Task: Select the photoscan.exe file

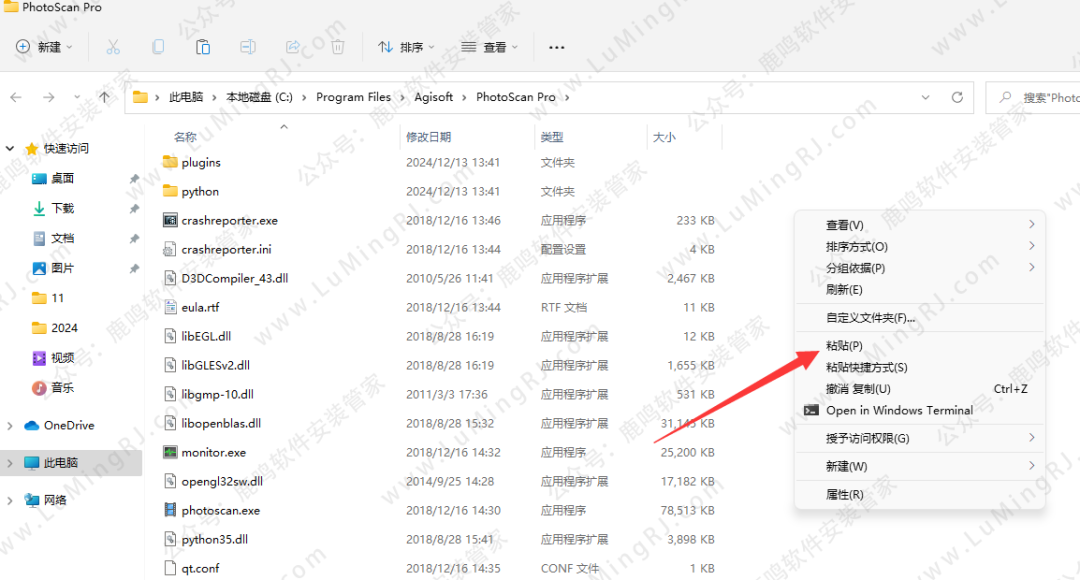Action: coord(220,510)
